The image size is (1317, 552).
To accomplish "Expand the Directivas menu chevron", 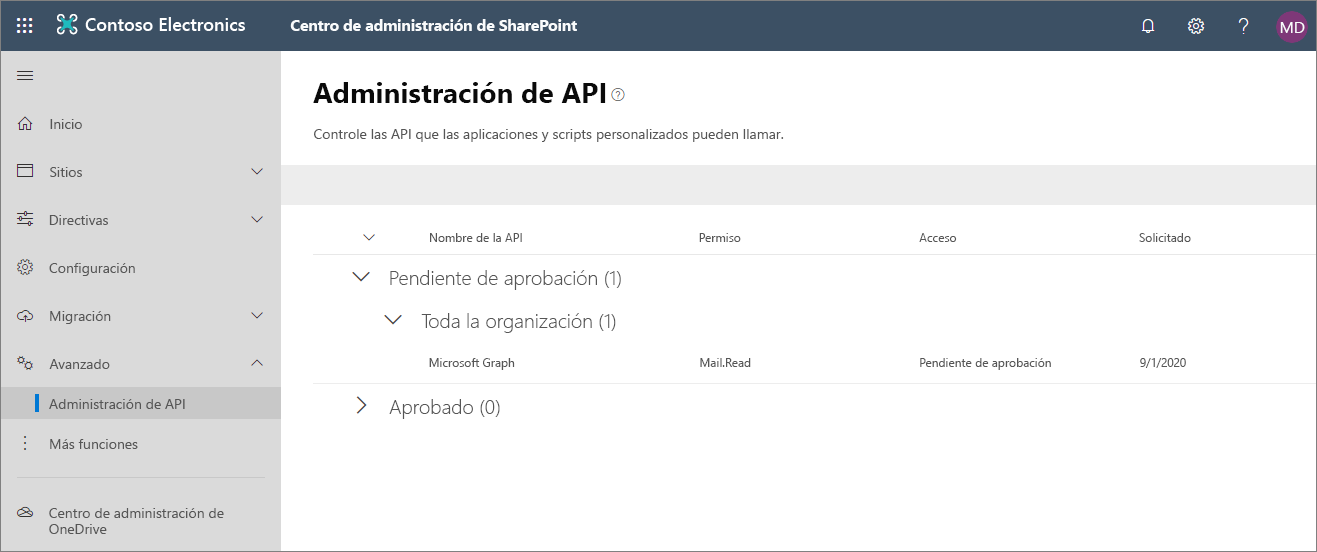I will (257, 220).
